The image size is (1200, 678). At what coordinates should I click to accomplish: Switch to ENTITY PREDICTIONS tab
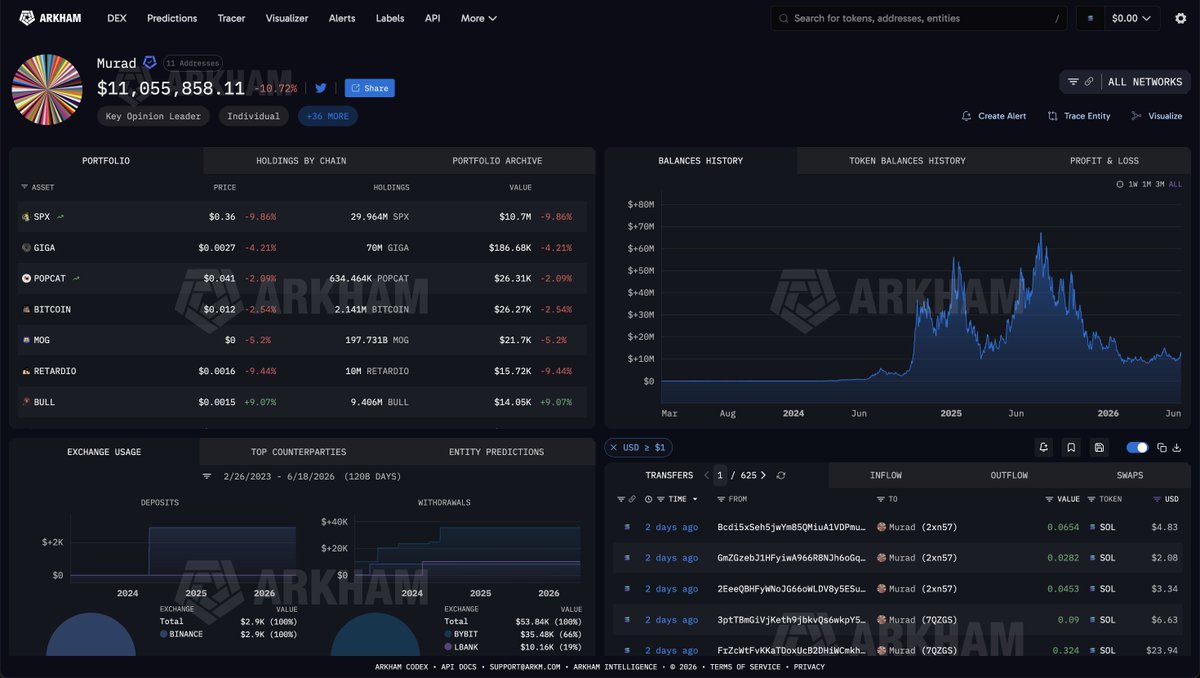496,452
